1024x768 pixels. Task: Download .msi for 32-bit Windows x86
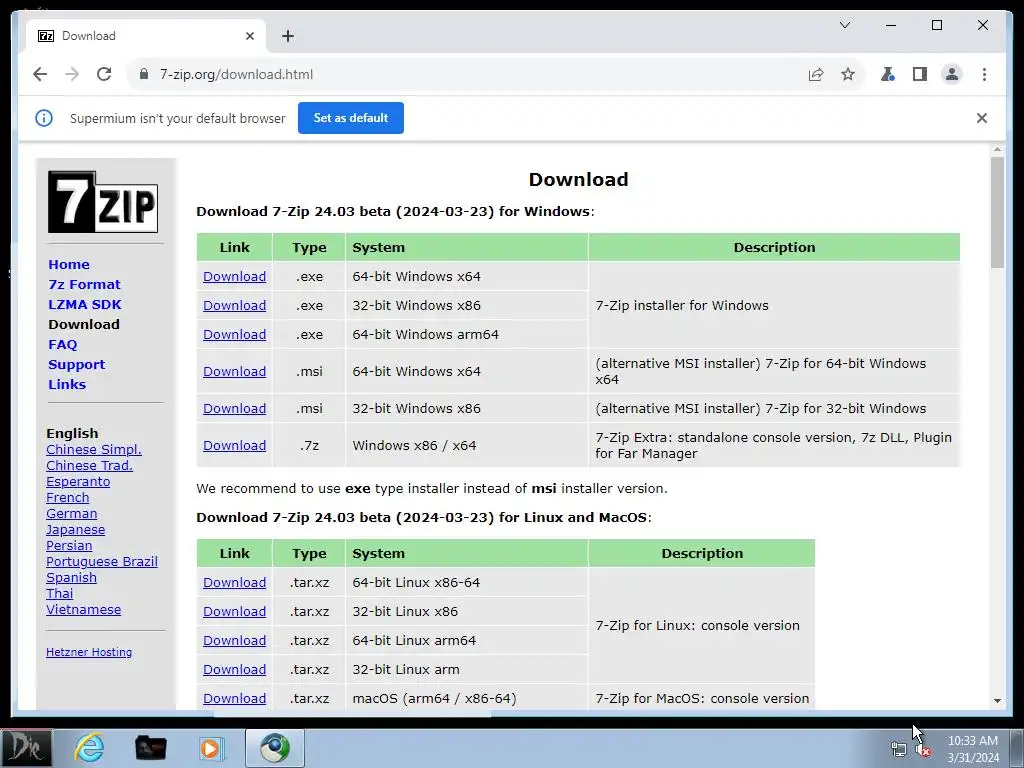(234, 408)
